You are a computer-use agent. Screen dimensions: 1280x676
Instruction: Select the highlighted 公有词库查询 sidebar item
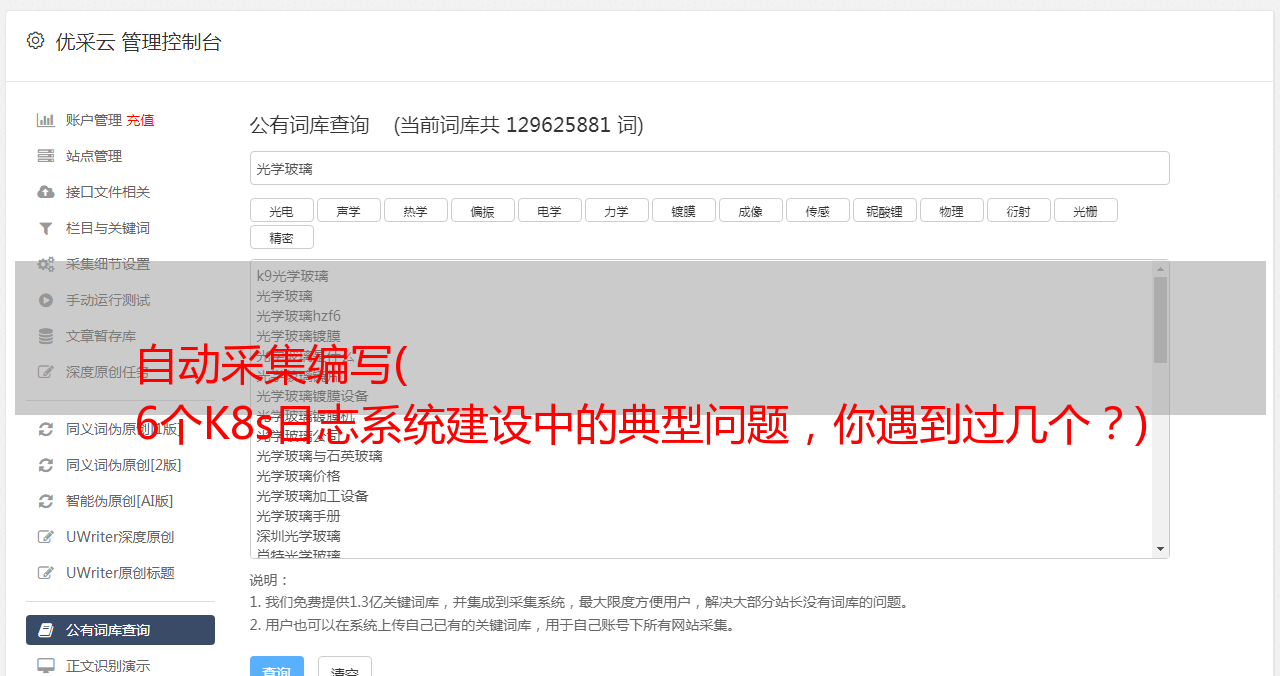(x=120, y=630)
